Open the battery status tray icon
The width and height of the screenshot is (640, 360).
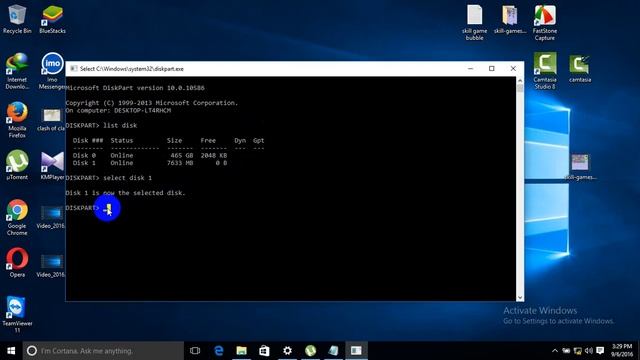pos(566,351)
